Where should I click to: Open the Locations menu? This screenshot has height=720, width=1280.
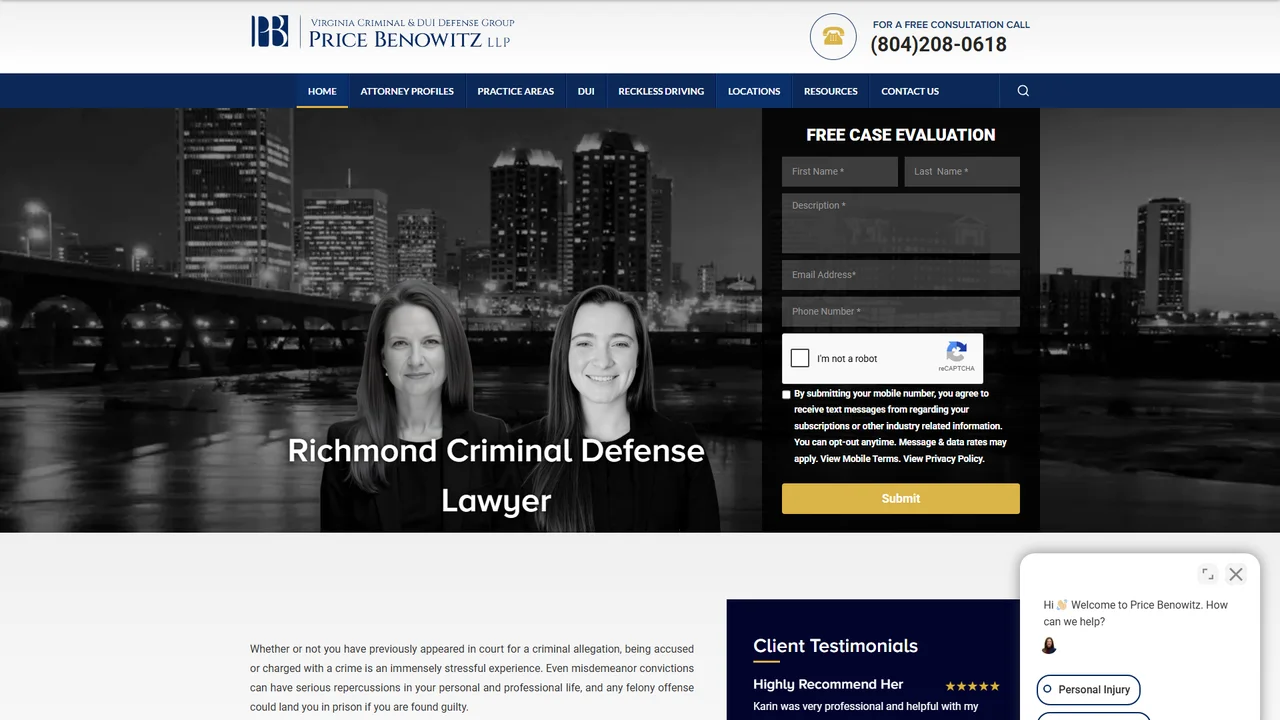coord(754,91)
